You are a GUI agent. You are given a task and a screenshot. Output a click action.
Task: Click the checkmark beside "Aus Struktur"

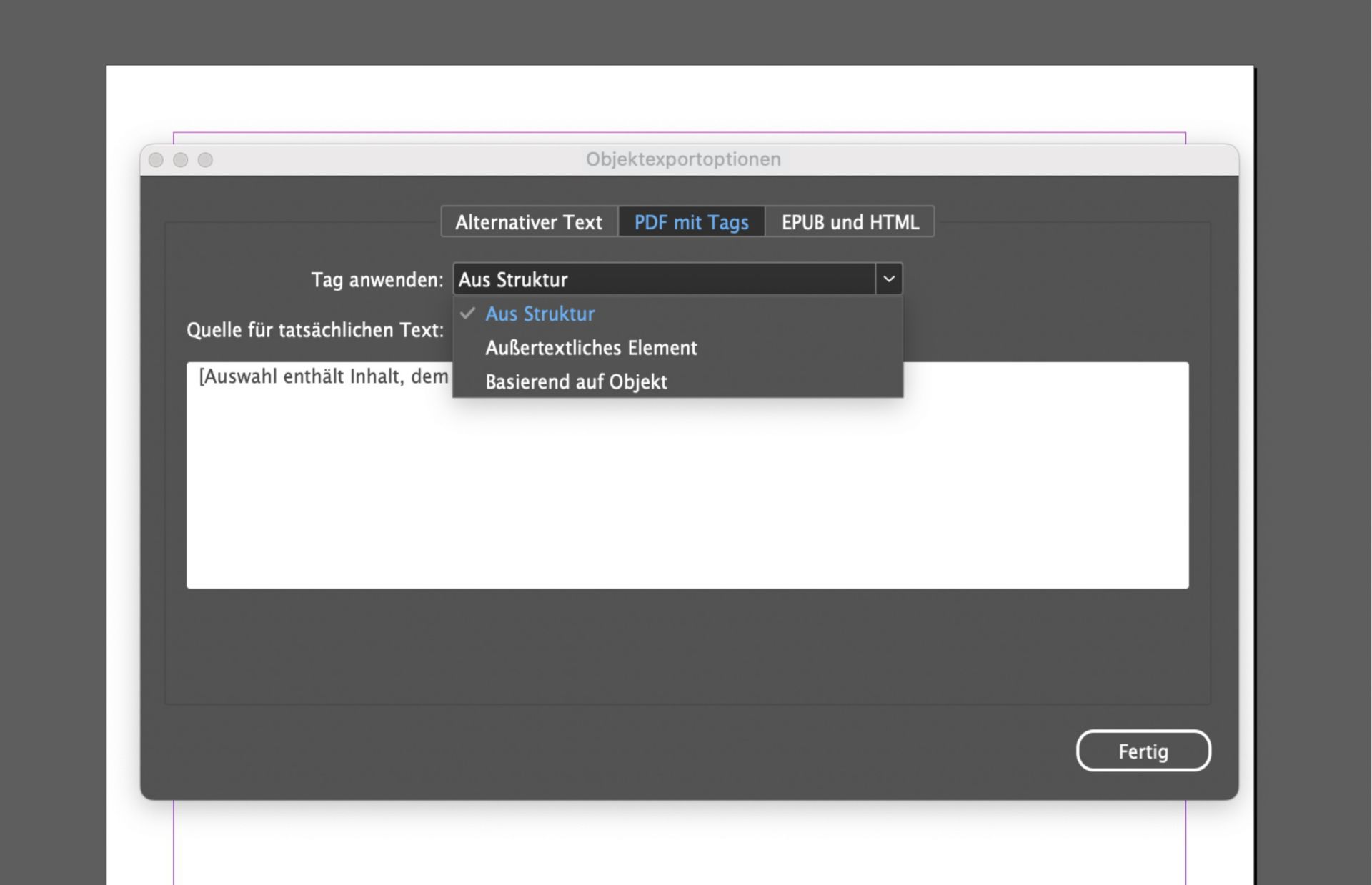(x=468, y=314)
